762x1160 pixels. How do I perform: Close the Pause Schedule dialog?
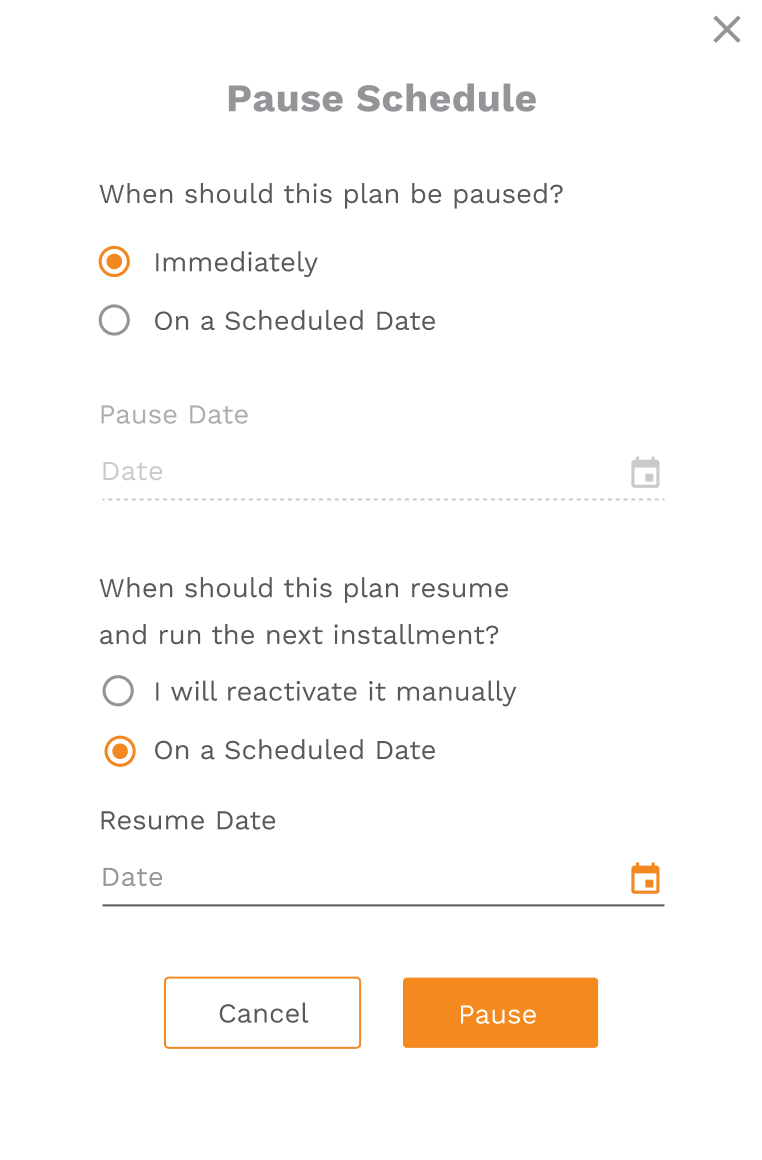(x=727, y=30)
